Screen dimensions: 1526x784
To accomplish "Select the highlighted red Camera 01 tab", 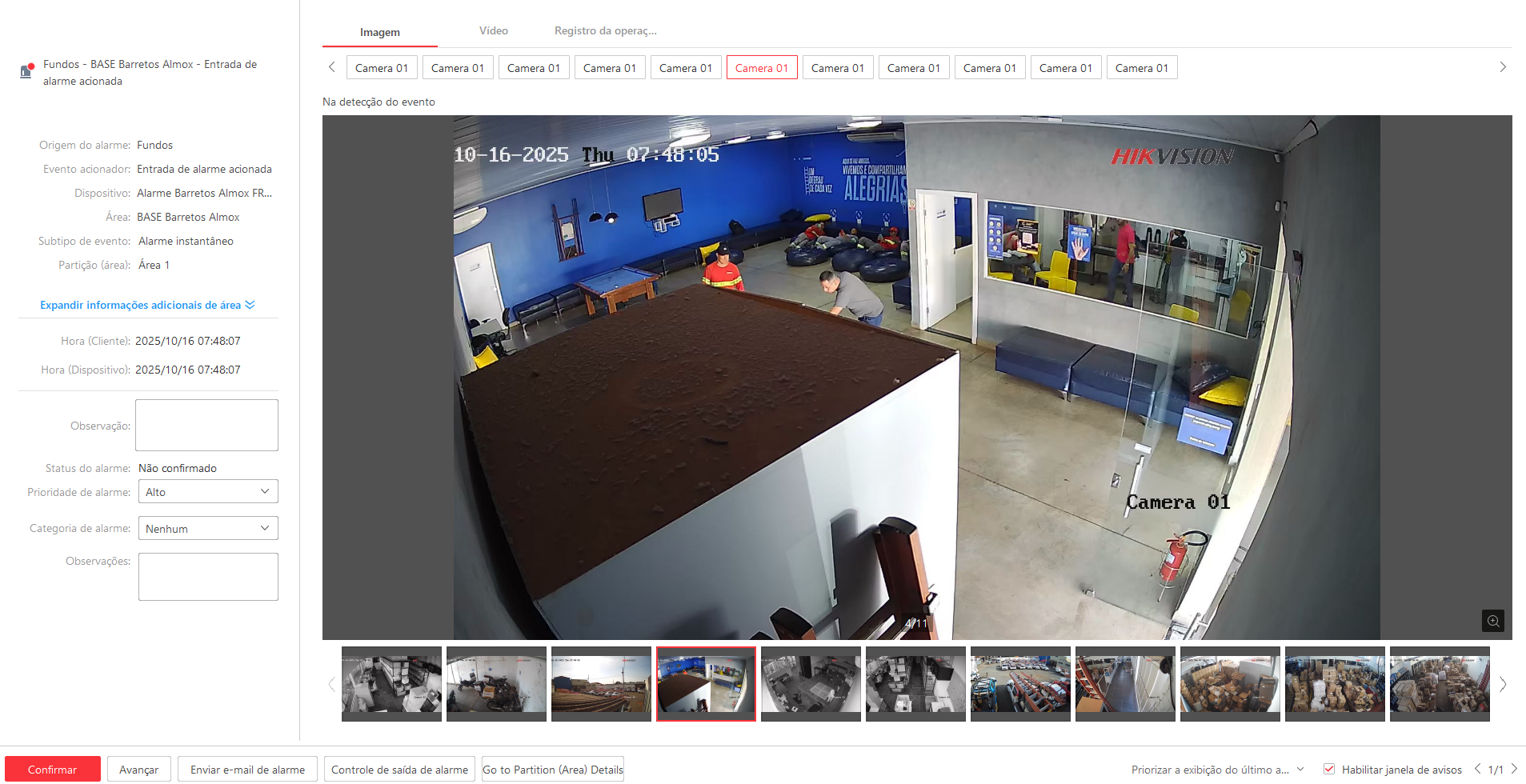I will click(761, 68).
